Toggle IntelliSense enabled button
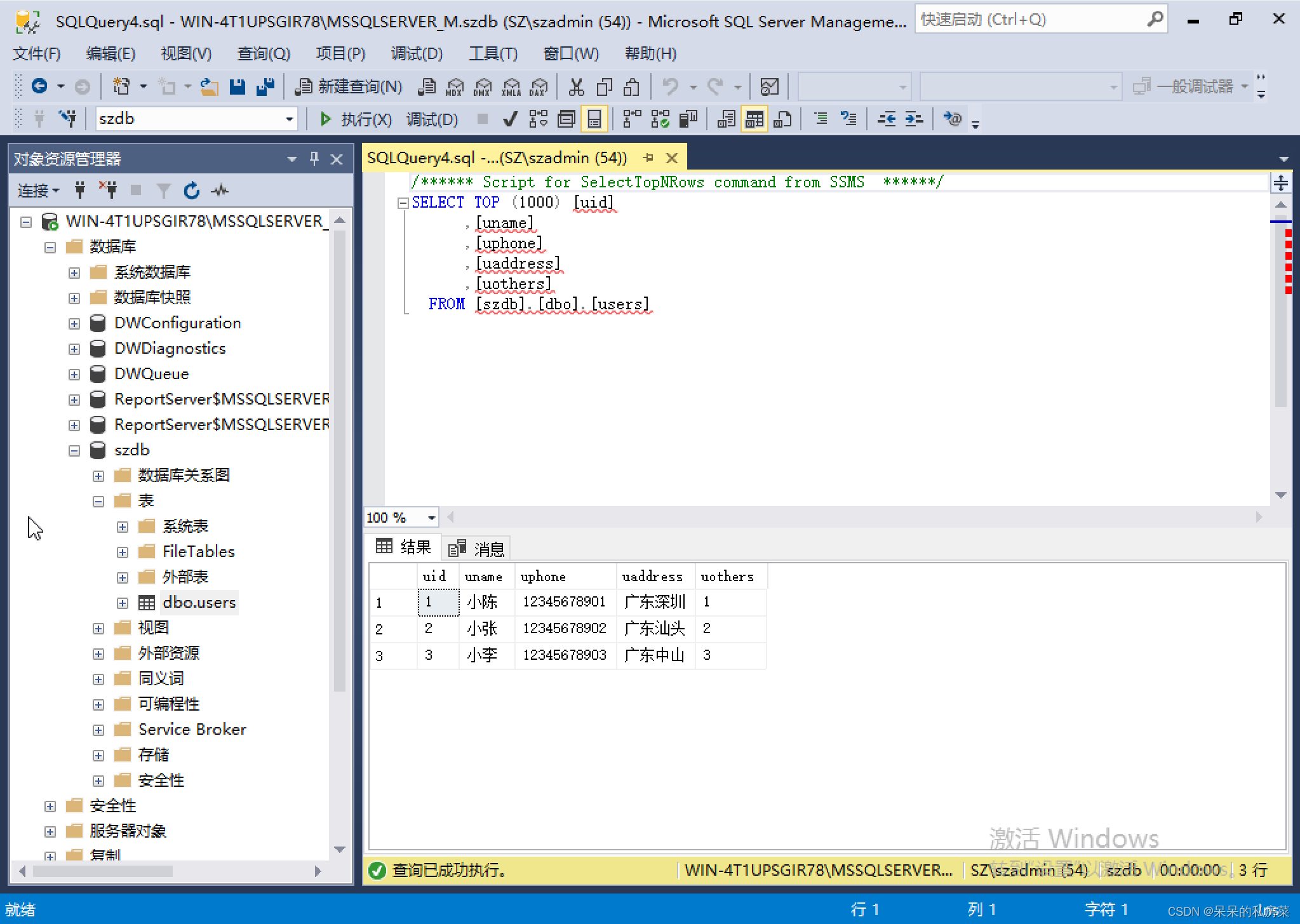This screenshot has width=1300, height=924. click(x=594, y=119)
